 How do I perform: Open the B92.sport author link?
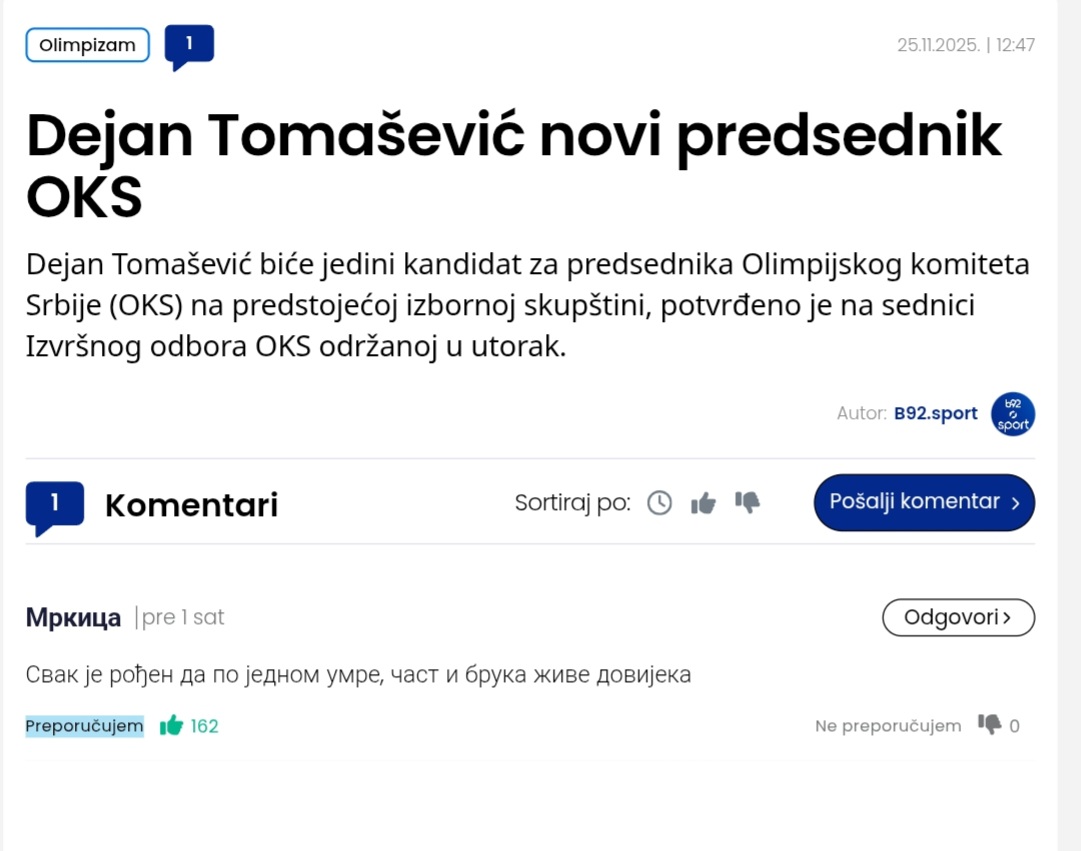pyautogui.click(x=935, y=413)
